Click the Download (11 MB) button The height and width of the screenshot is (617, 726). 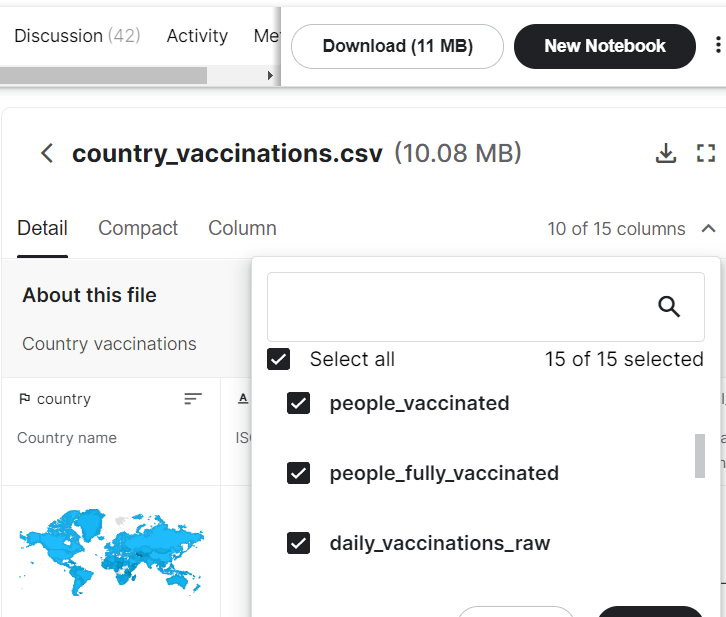click(x=397, y=46)
